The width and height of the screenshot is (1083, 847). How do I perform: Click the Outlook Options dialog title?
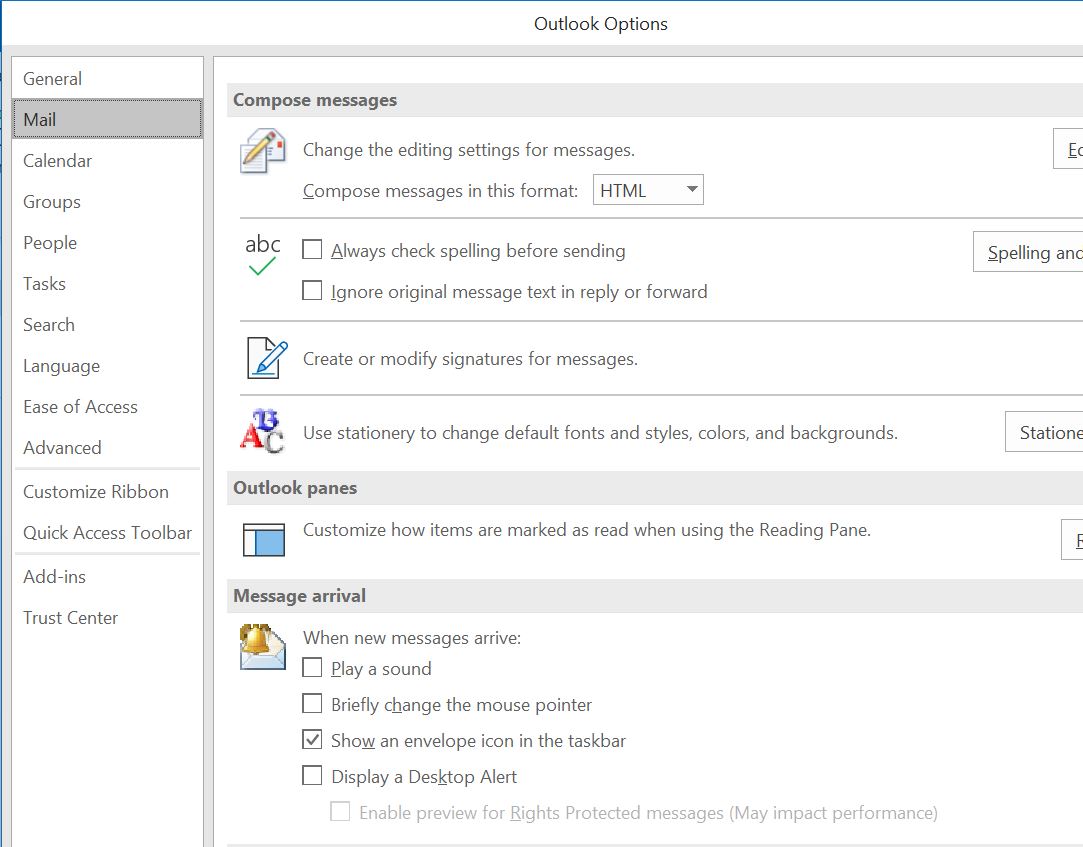click(x=601, y=24)
